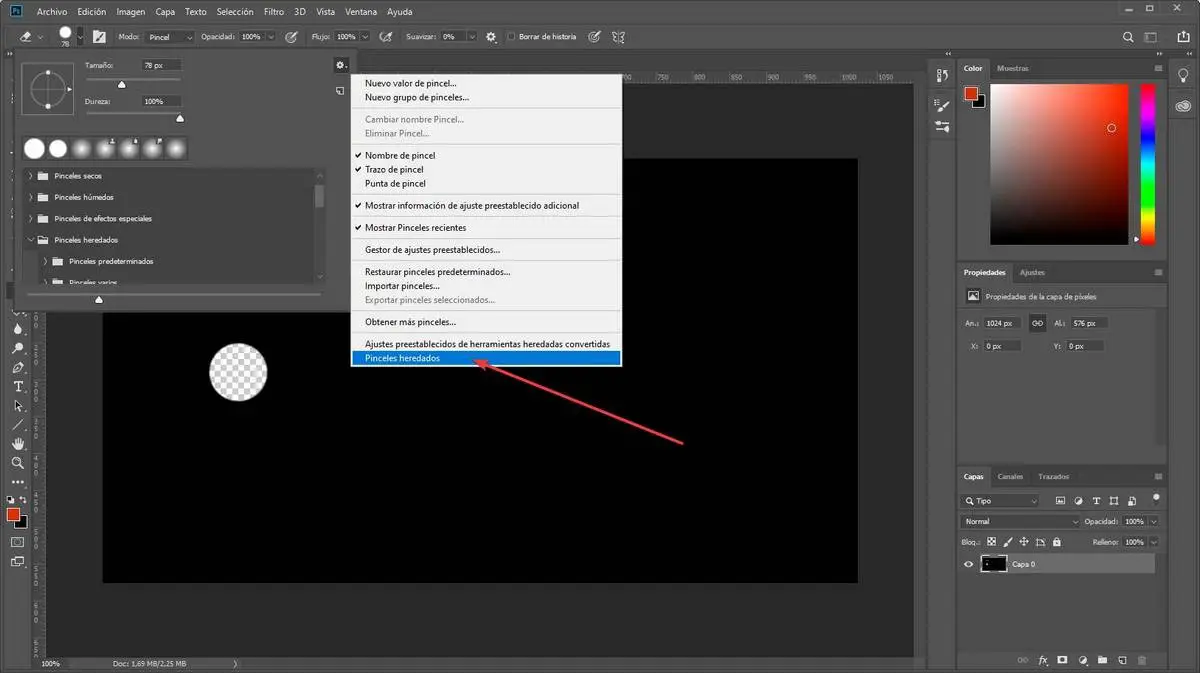Open the Tipo layer filter dropdown
The width and height of the screenshot is (1200, 673).
(x=1001, y=501)
